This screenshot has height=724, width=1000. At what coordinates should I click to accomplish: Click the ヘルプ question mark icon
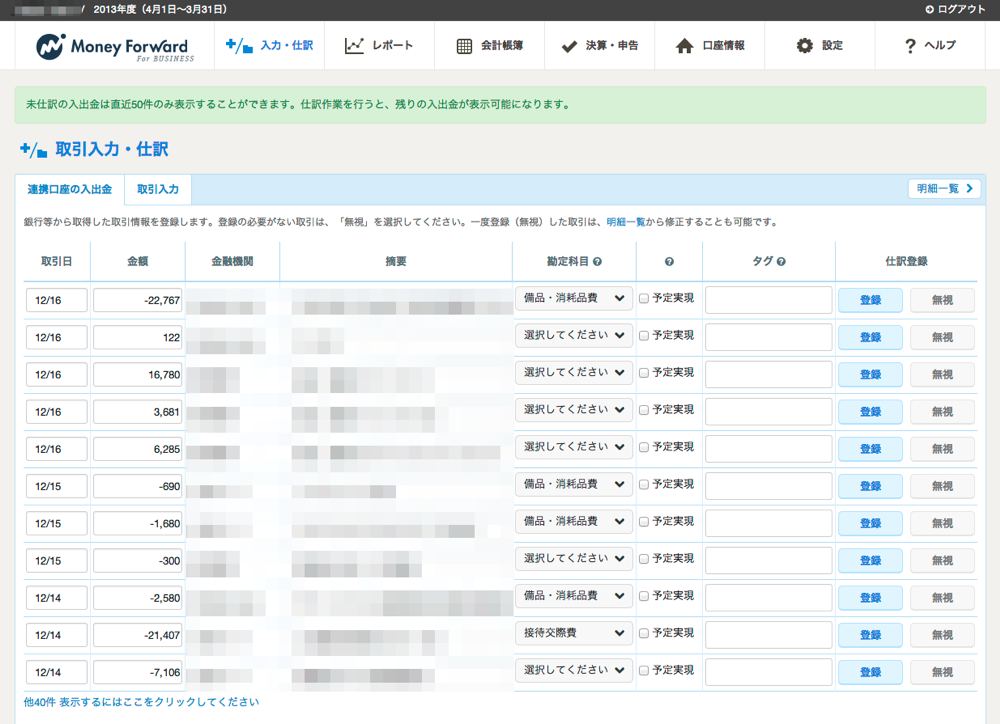[910, 46]
